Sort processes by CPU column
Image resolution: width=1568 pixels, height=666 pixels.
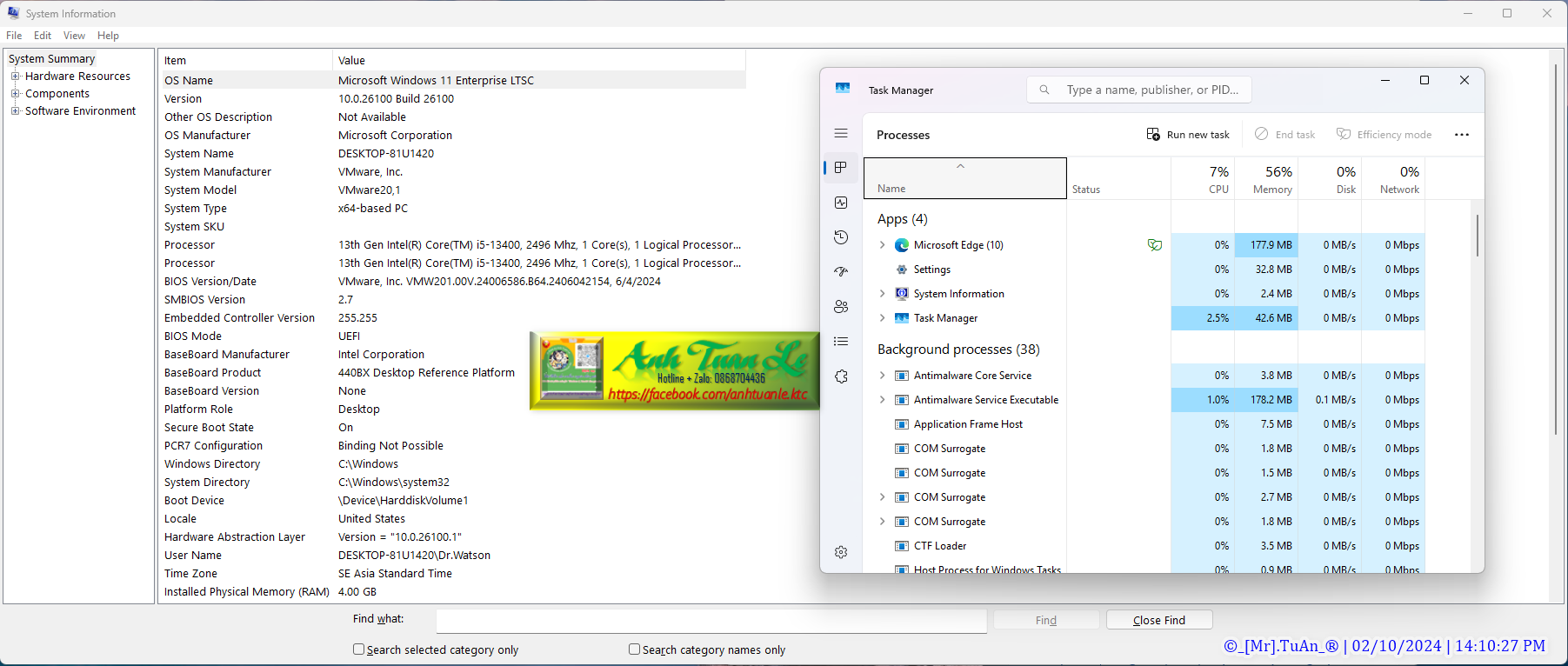1203,178
